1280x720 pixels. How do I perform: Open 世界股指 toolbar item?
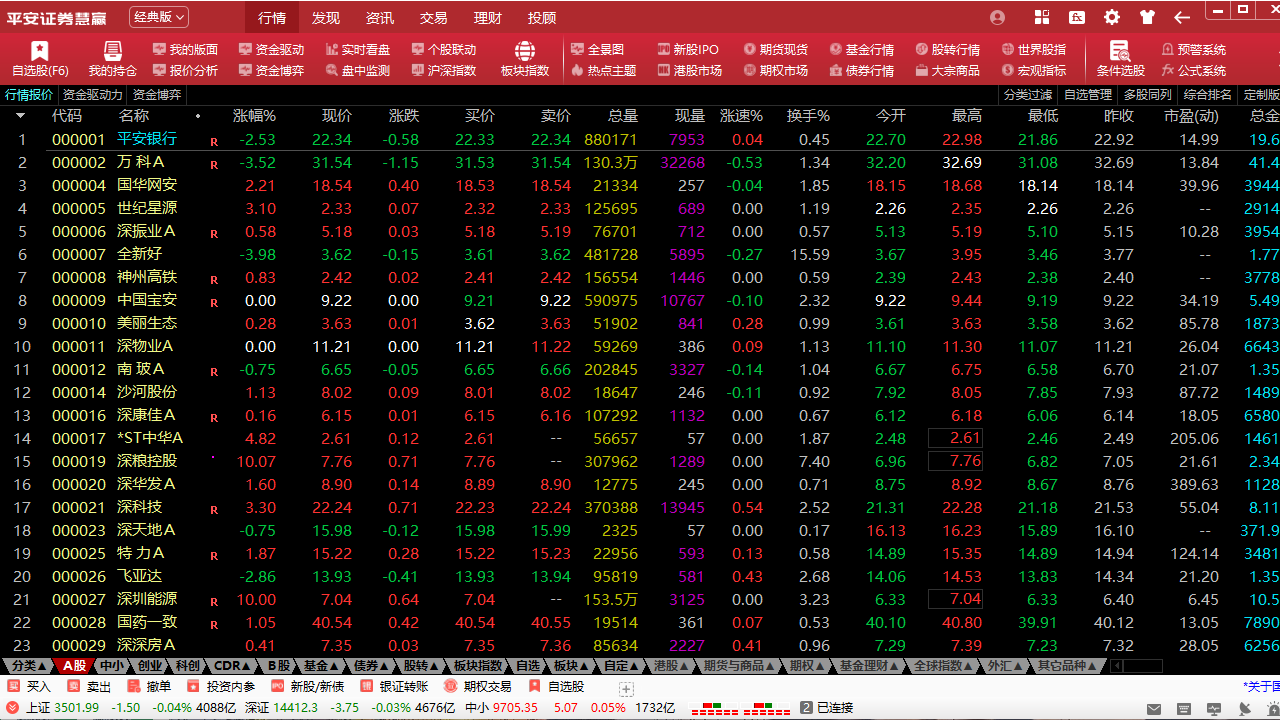(1033, 49)
